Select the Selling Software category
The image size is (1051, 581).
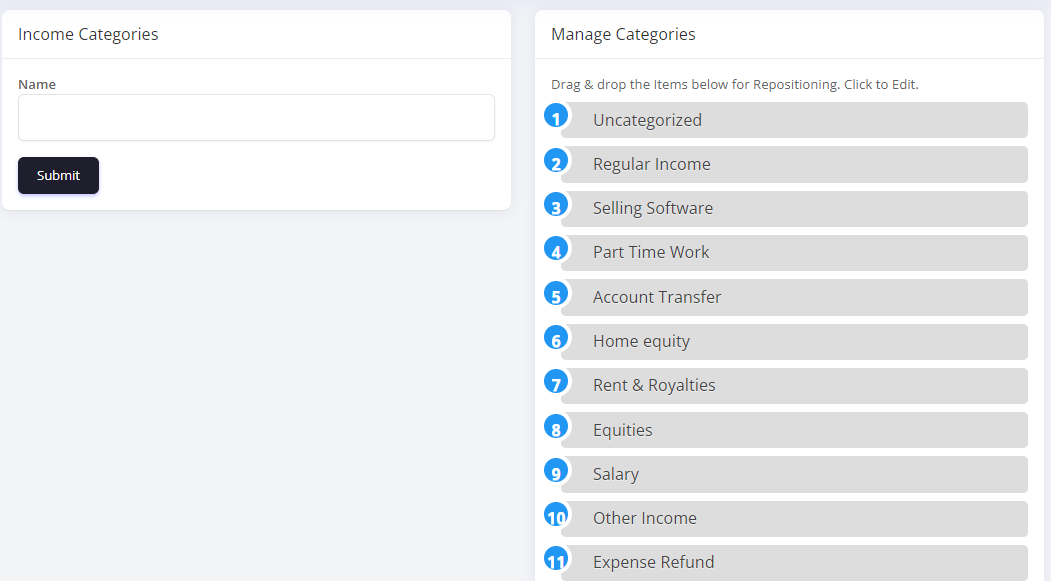click(x=794, y=208)
